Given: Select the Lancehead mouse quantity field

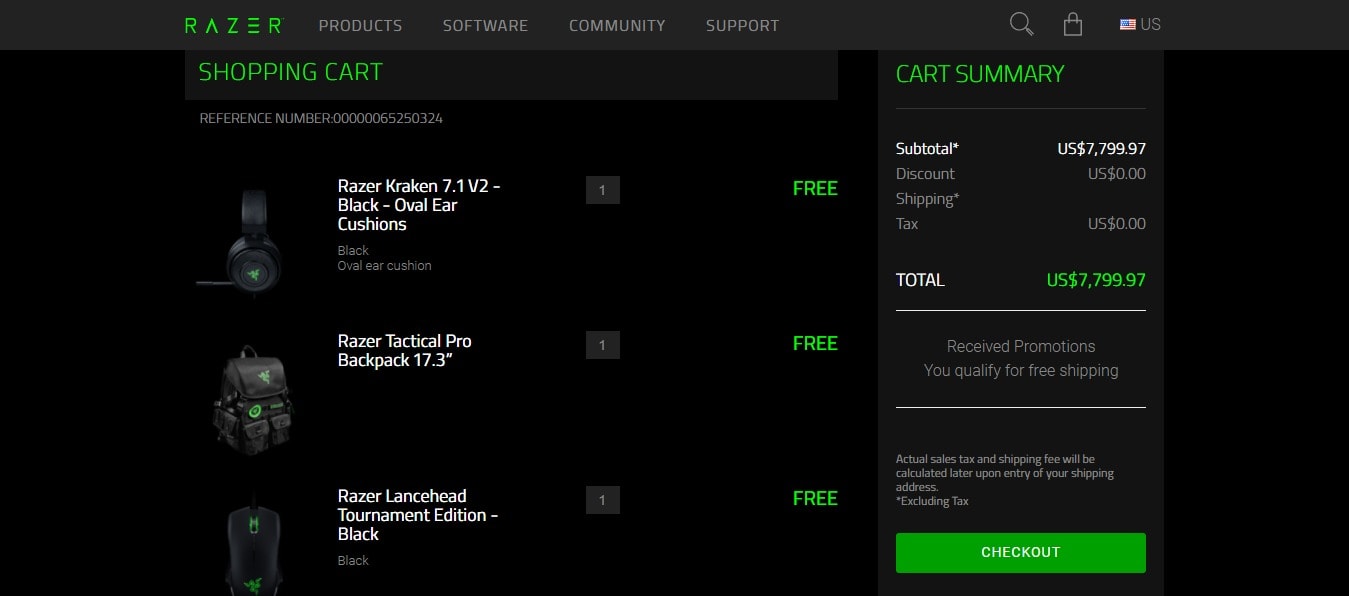Looking at the screenshot, I should [603, 500].
